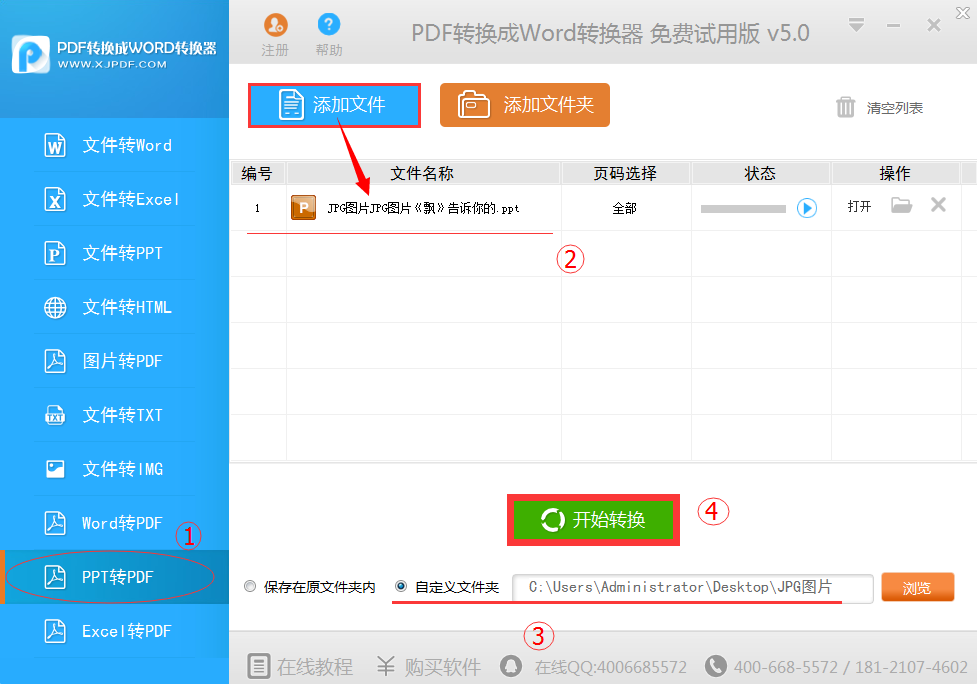Click the app logo in the sidebar header
The width and height of the screenshot is (977, 684).
pyautogui.click(x=31, y=54)
